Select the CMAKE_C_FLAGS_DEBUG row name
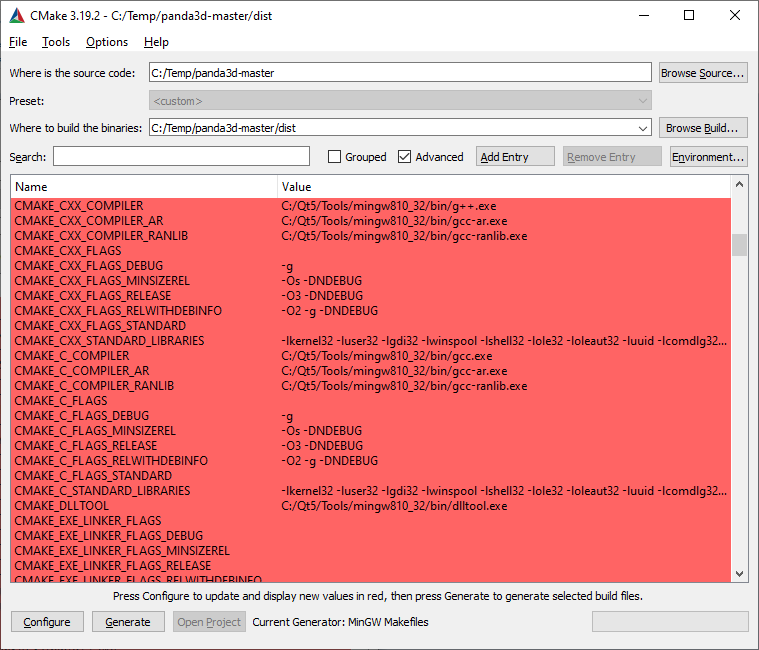759x650 pixels. [x=82, y=416]
